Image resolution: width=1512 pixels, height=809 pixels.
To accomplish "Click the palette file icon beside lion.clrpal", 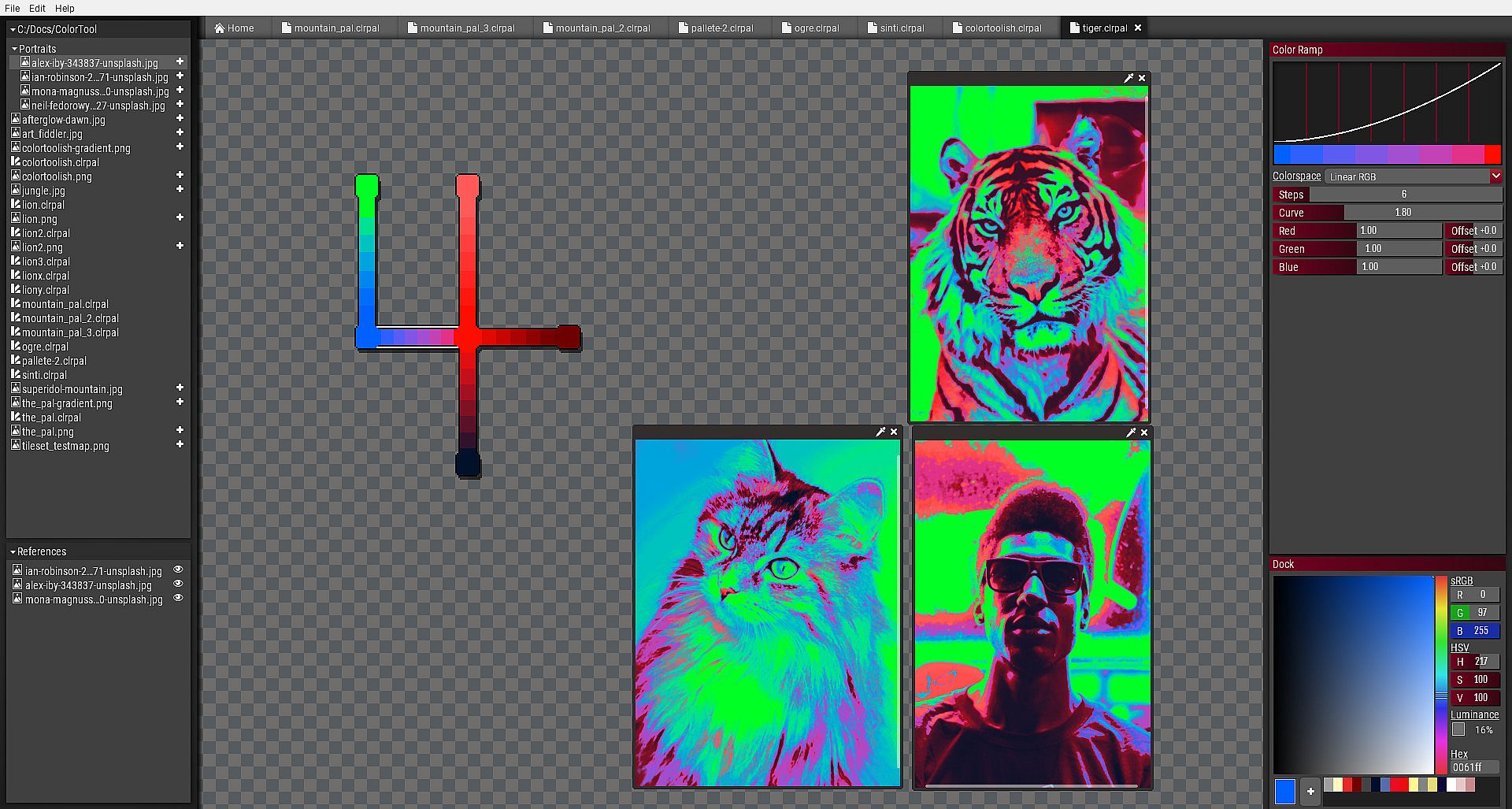I will [x=15, y=205].
